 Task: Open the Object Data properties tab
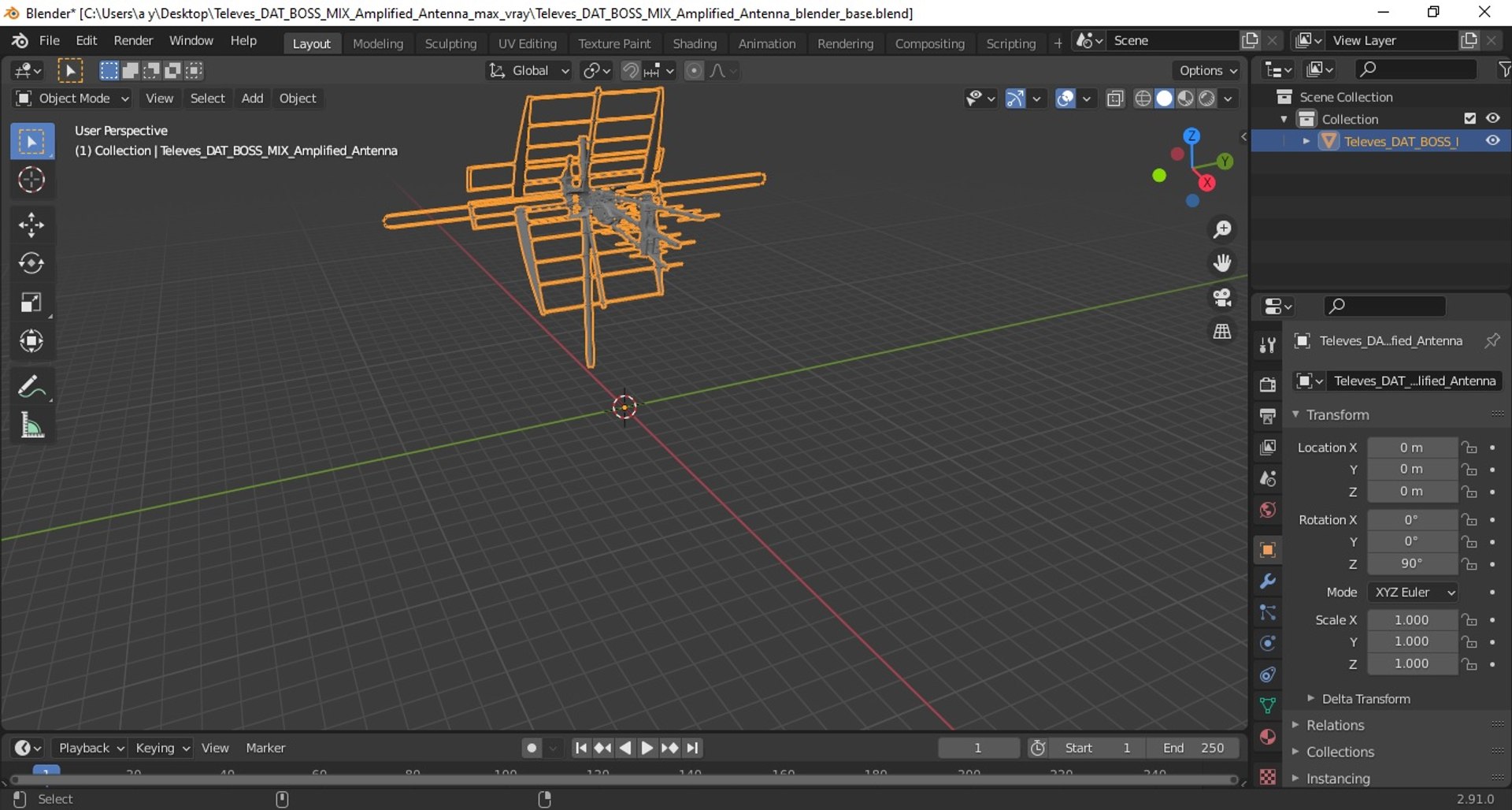(x=1267, y=705)
